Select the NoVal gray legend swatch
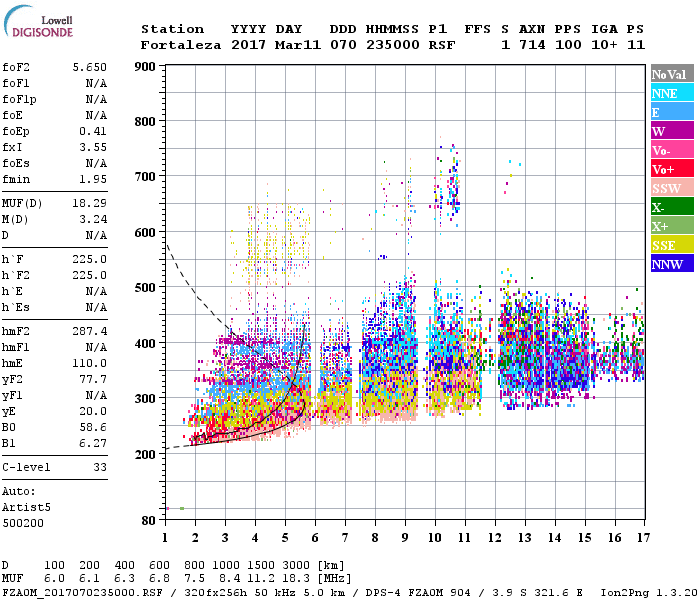 pos(672,74)
